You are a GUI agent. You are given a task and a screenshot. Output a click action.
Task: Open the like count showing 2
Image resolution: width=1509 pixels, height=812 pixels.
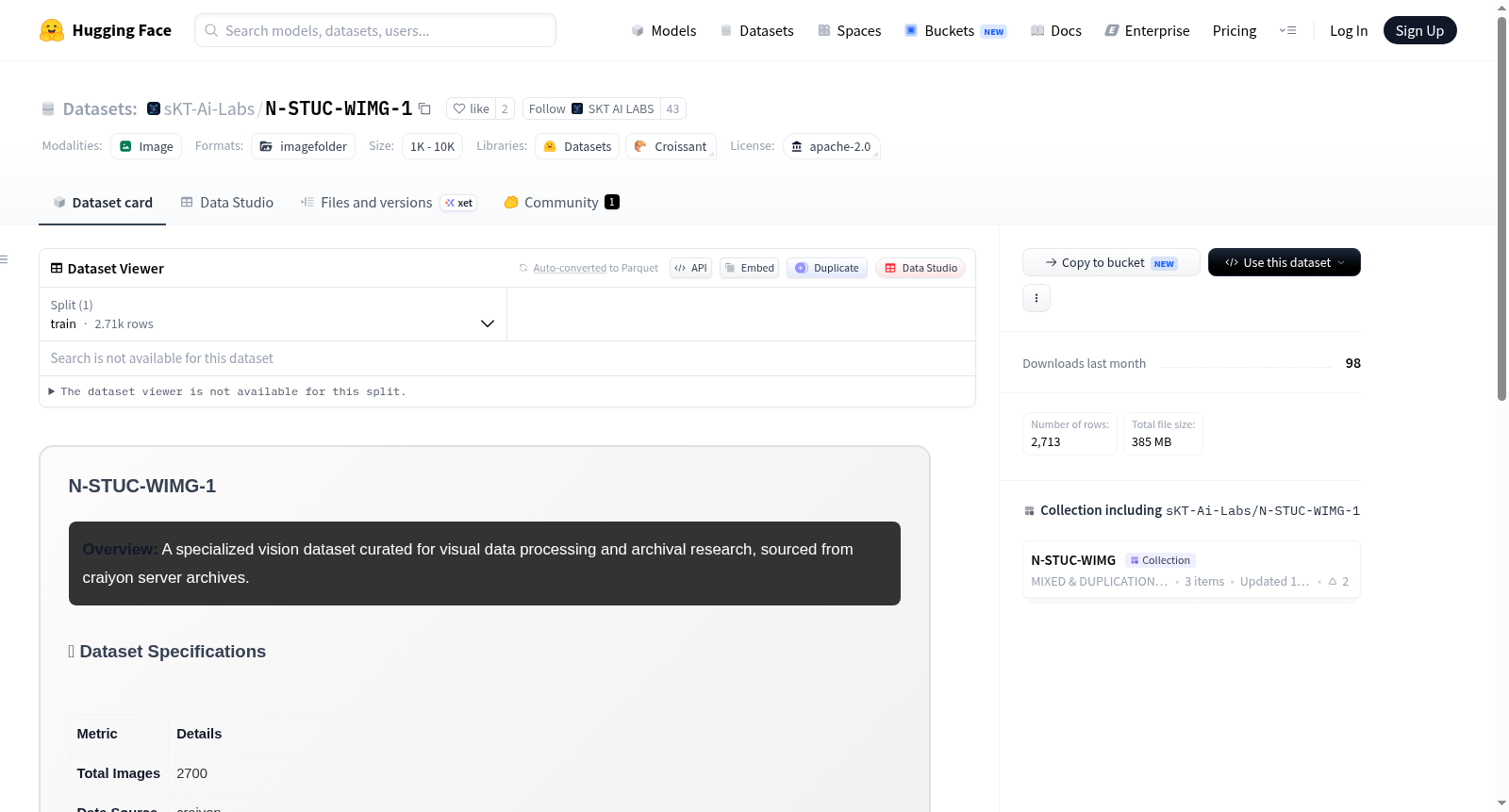click(x=505, y=108)
